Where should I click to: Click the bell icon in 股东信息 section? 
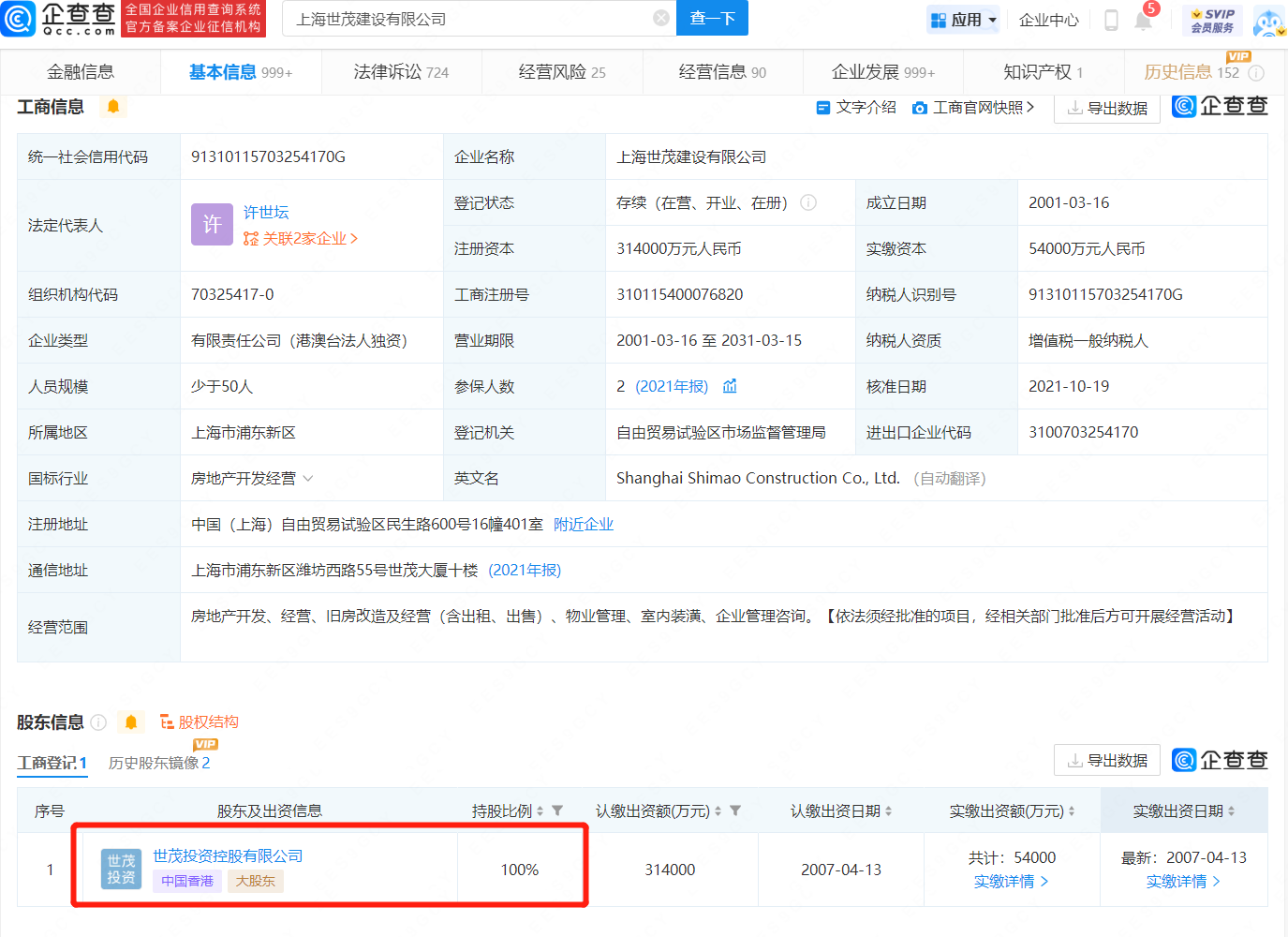coord(131,722)
